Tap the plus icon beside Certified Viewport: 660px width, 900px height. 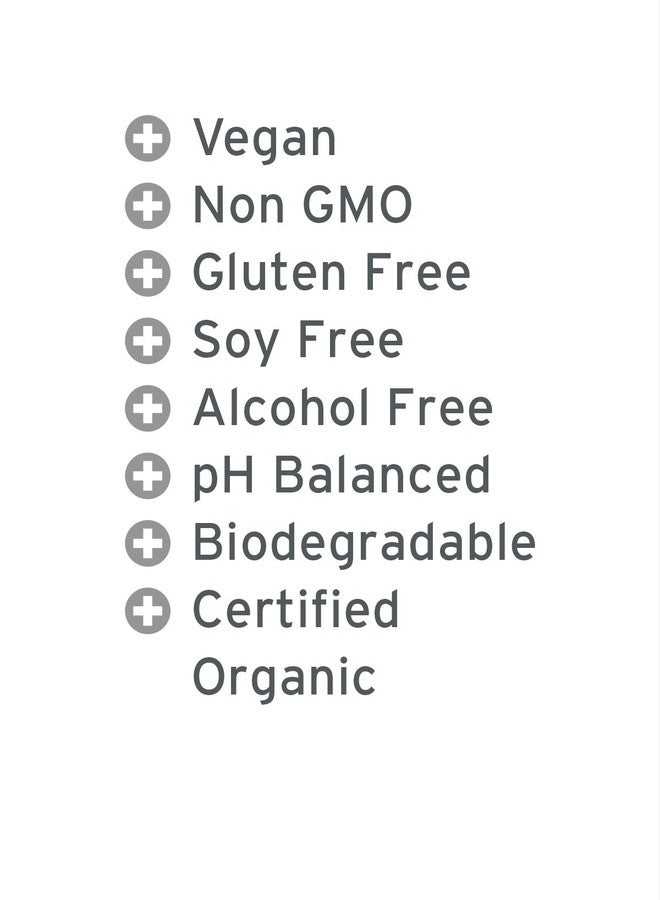tap(147, 611)
